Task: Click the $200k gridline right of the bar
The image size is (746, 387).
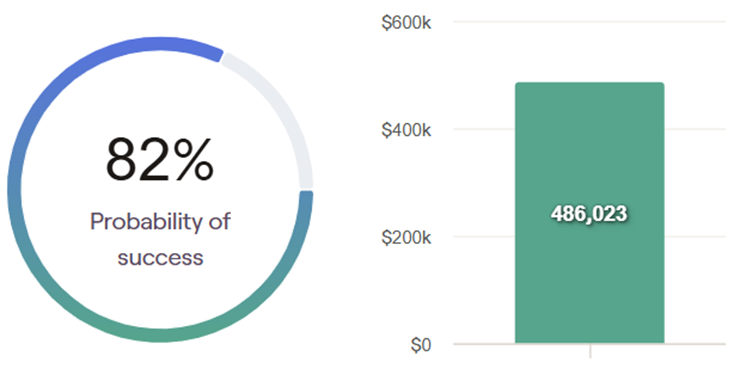Action: [695, 236]
